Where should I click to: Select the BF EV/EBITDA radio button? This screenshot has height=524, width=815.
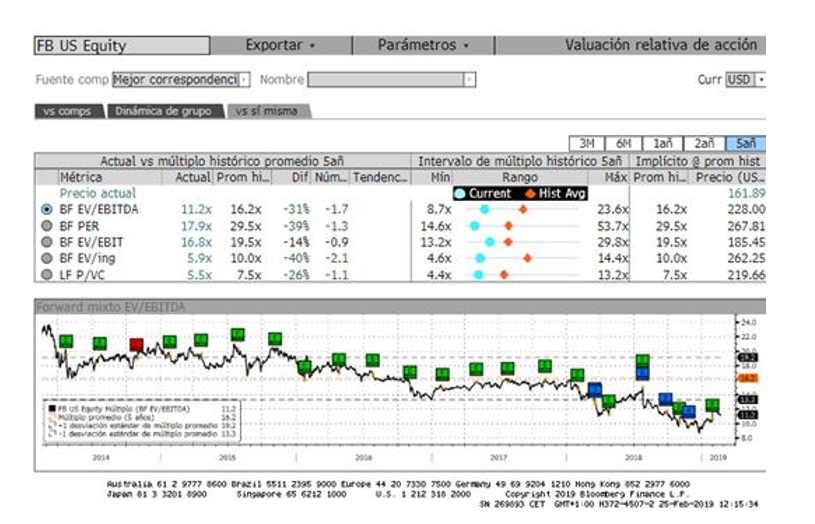point(47,209)
